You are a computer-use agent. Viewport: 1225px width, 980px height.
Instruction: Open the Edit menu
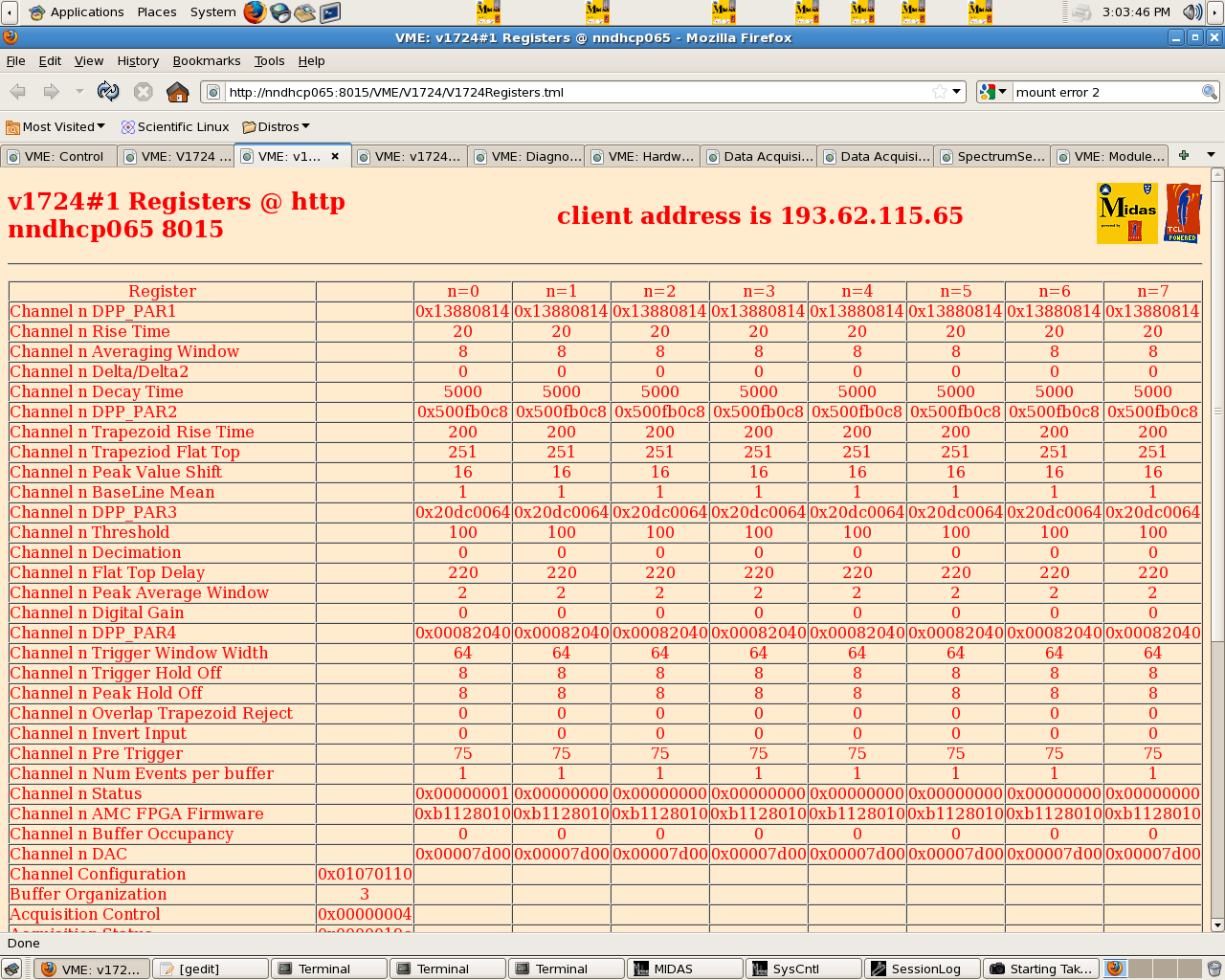click(50, 60)
